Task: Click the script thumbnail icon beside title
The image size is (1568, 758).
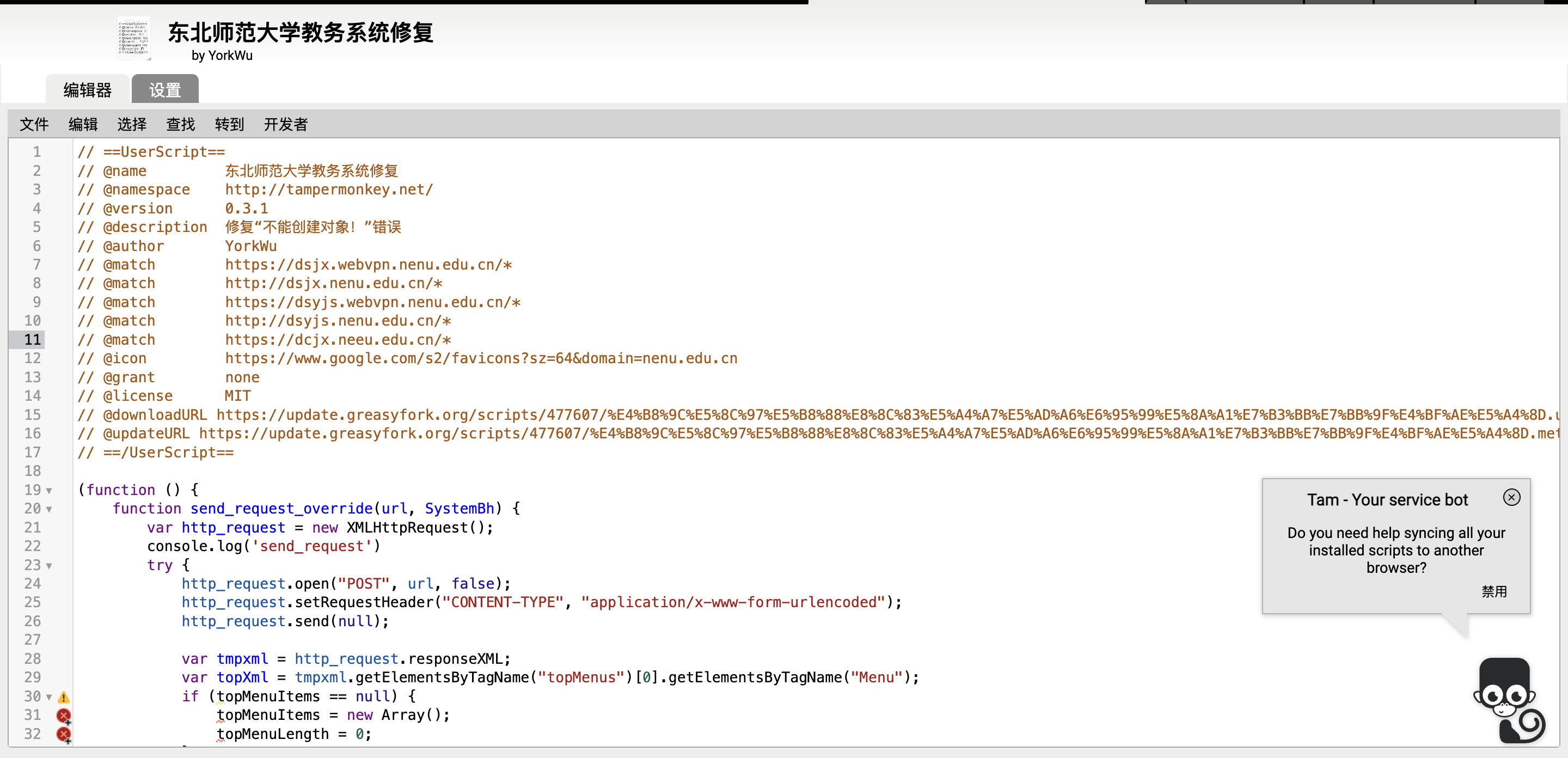Action: pos(133,38)
